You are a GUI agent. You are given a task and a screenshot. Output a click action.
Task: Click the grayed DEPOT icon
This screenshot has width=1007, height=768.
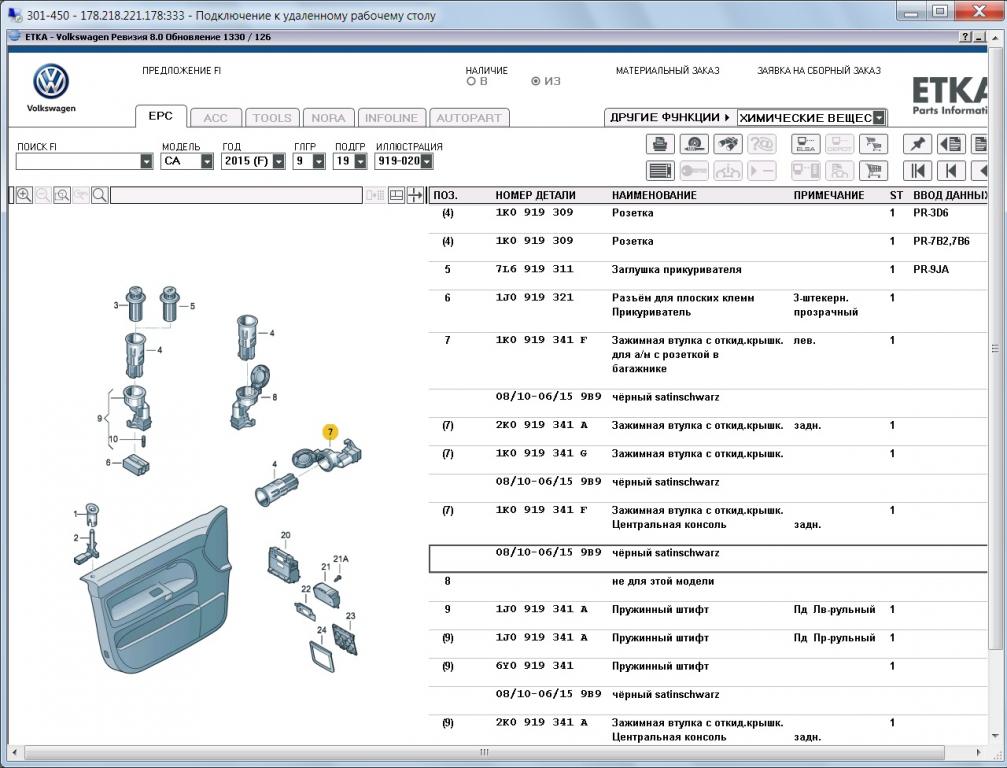(839, 144)
